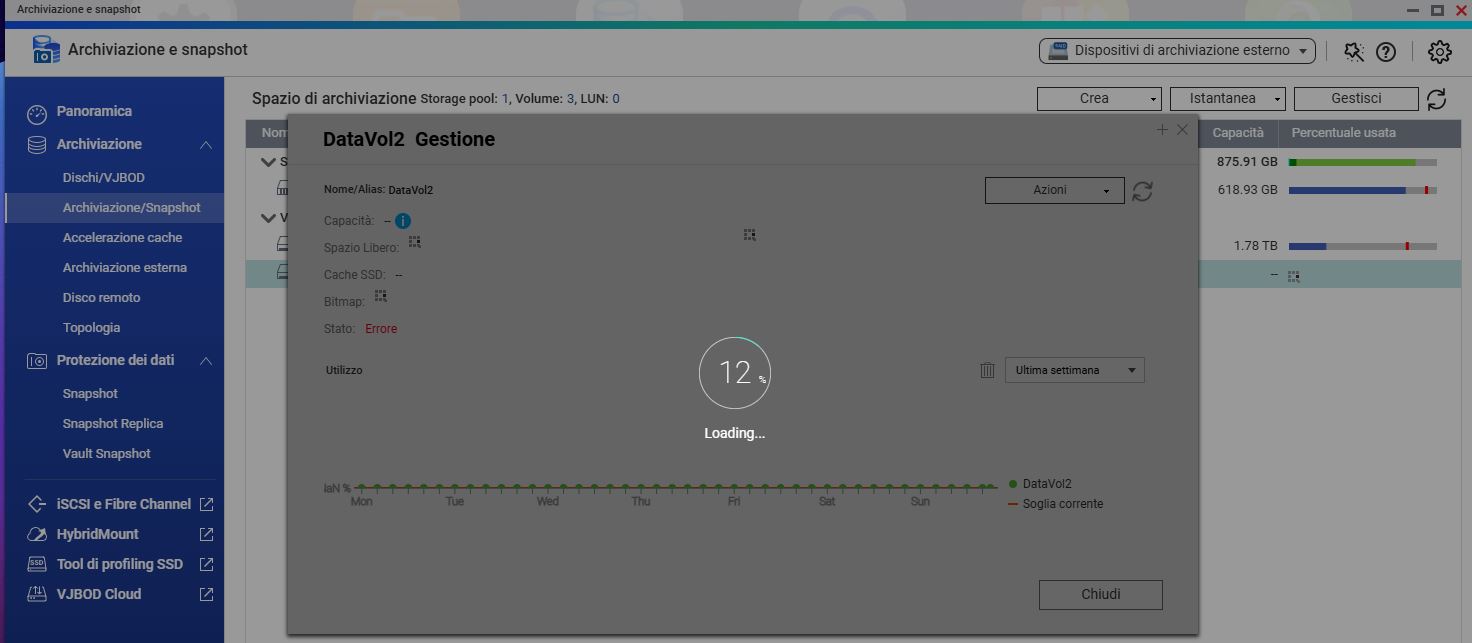Click the expand plus icon in dialog
This screenshot has width=1472, height=643.
point(1162,130)
